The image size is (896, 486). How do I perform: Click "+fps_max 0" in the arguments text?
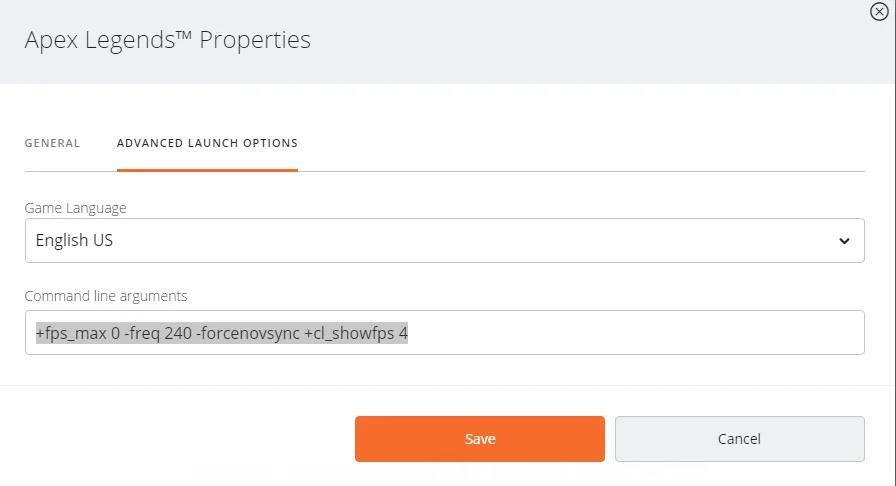tap(77, 333)
